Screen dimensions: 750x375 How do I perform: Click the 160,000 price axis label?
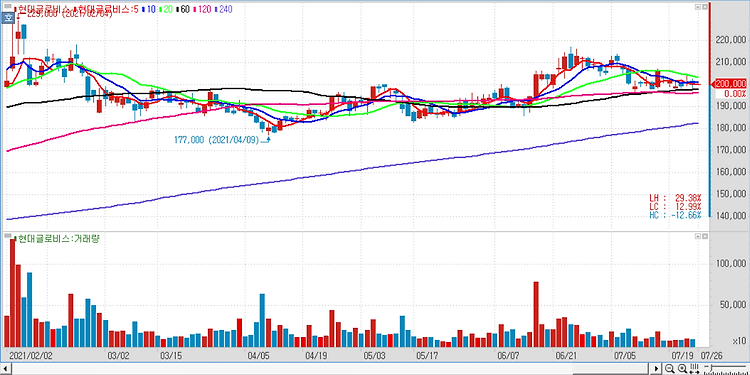(x=732, y=172)
